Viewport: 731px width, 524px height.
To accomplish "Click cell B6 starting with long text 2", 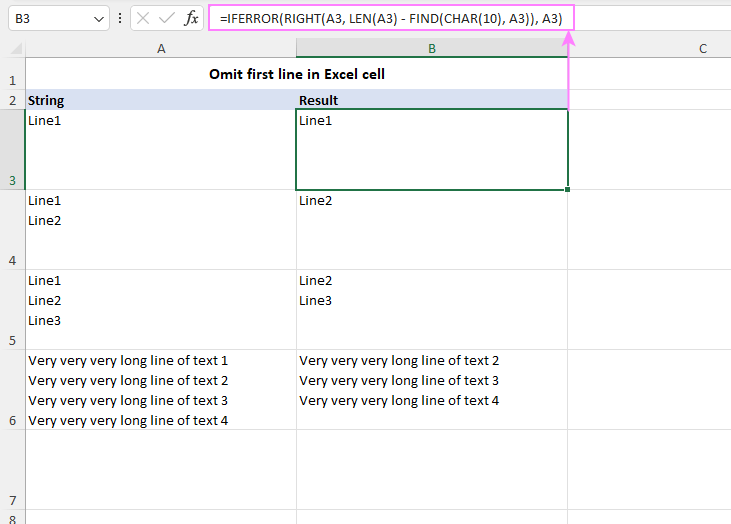I will point(432,390).
